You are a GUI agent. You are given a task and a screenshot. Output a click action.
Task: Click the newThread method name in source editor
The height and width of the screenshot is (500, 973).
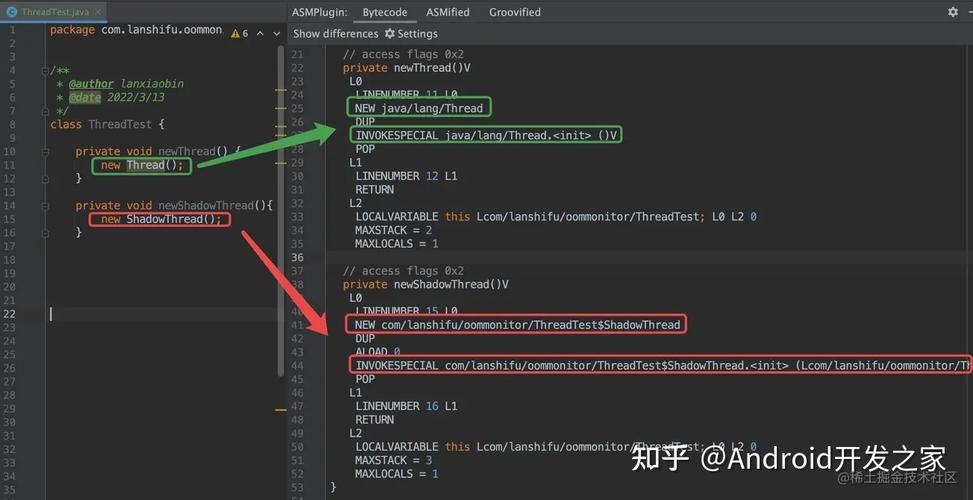(x=186, y=151)
